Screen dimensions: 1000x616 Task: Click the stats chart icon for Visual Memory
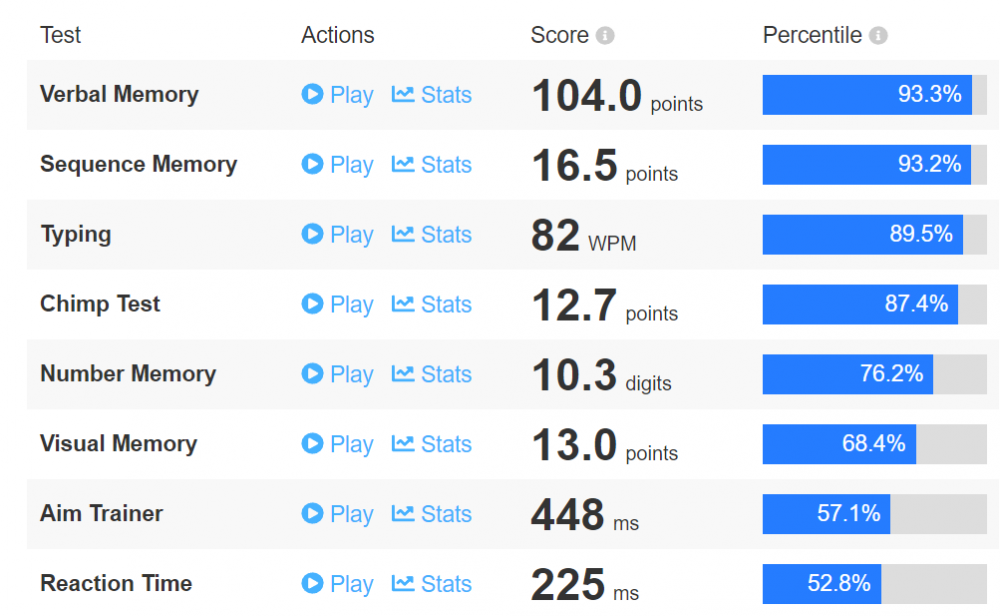pyautogui.click(x=402, y=444)
